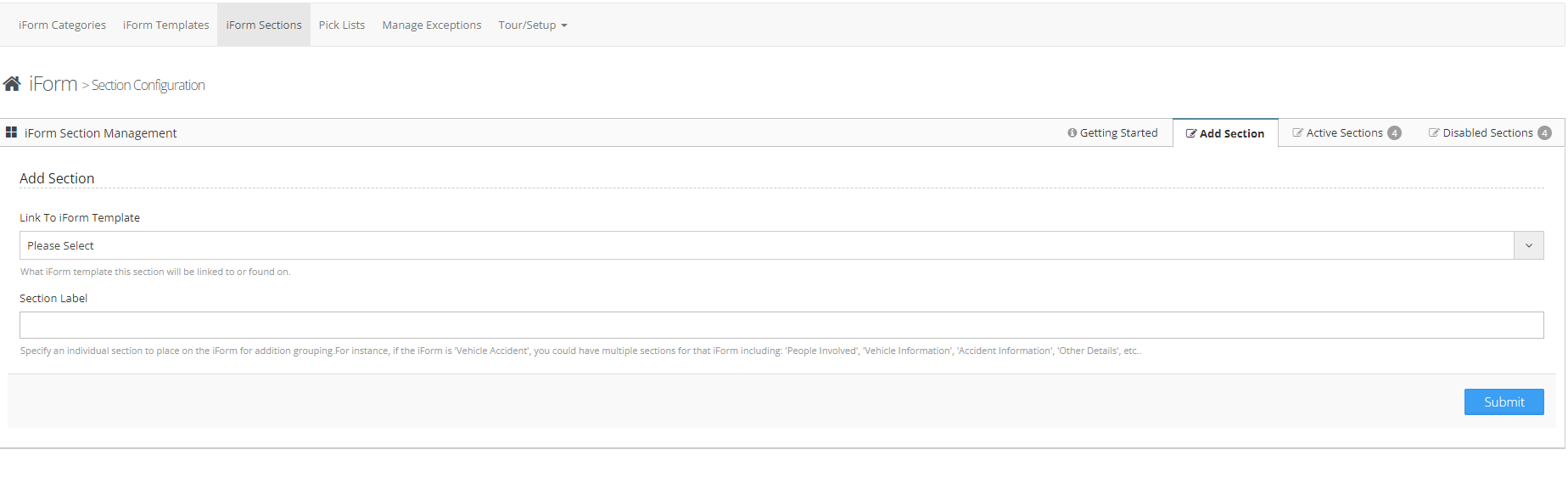Viewport: 1568px width, 483px height.
Task: Navigate to Pick Lists
Action: click(x=342, y=25)
